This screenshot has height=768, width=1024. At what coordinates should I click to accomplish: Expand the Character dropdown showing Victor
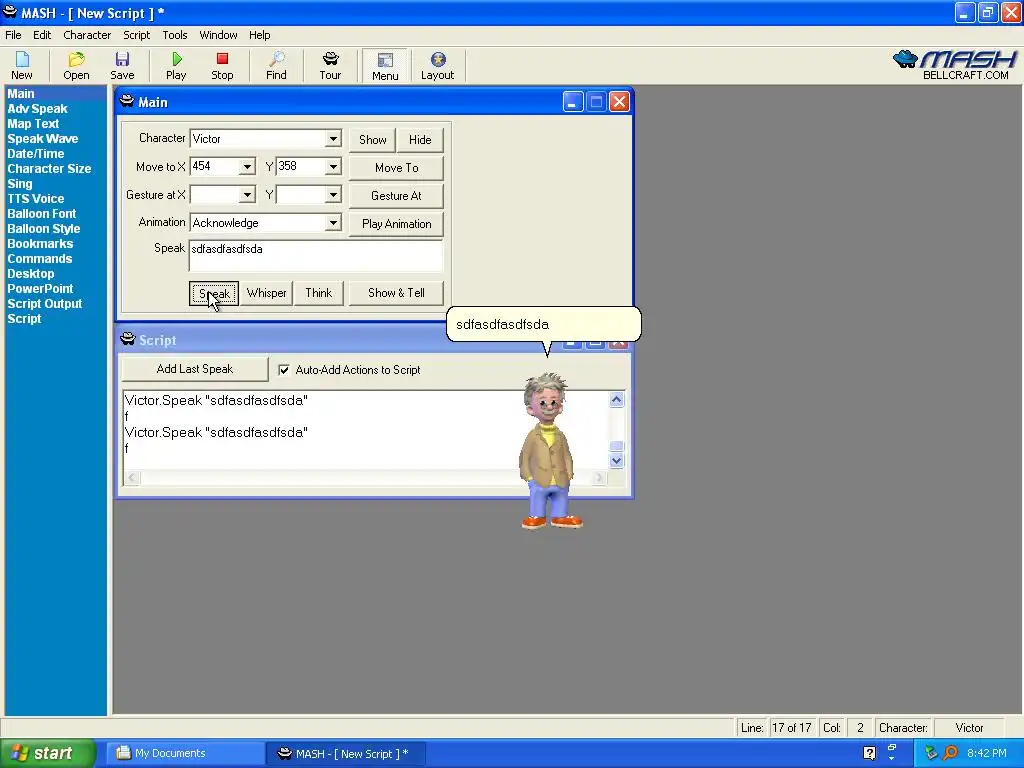point(333,138)
